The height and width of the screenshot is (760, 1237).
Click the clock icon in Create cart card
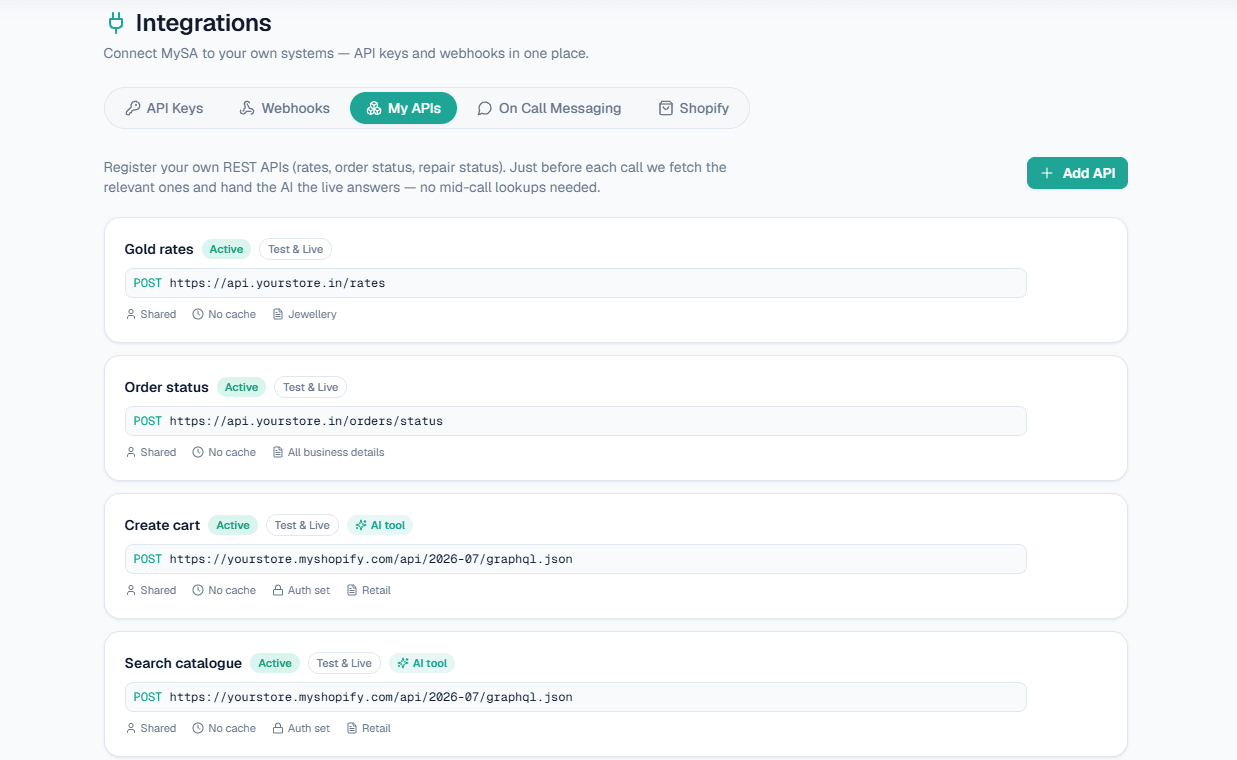198,590
